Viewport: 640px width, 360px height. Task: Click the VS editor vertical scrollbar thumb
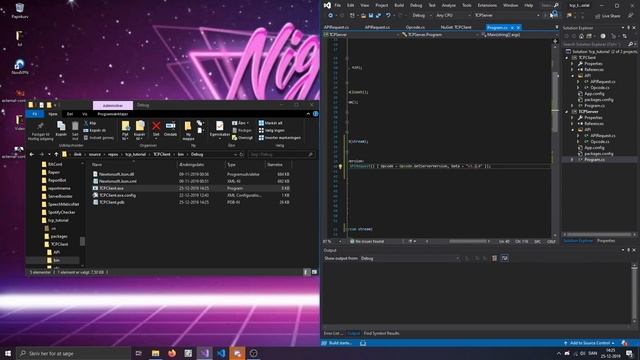pos(555,102)
